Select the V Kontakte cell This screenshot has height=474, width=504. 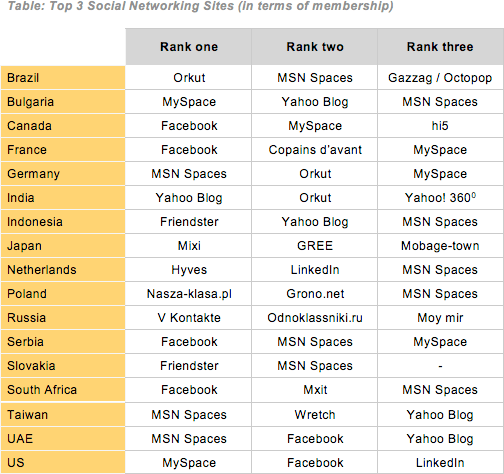[189, 318]
